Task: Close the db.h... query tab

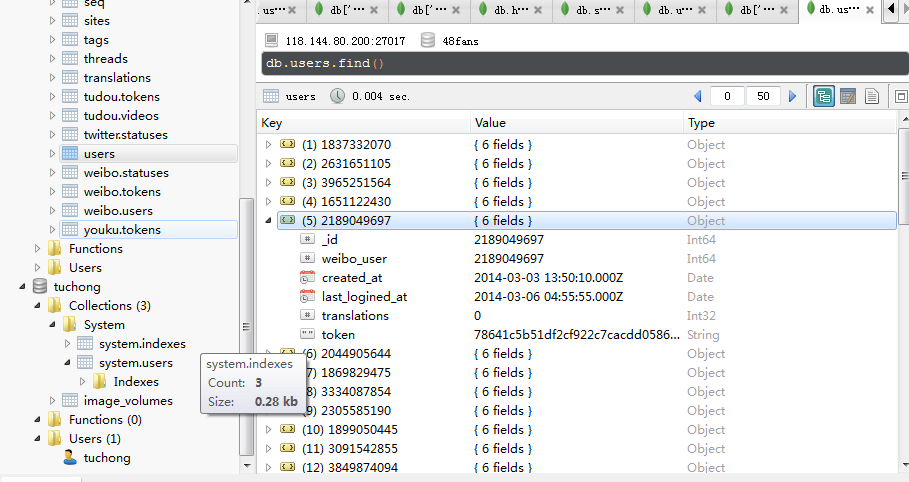Action: pyautogui.click(x=538, y=10)
